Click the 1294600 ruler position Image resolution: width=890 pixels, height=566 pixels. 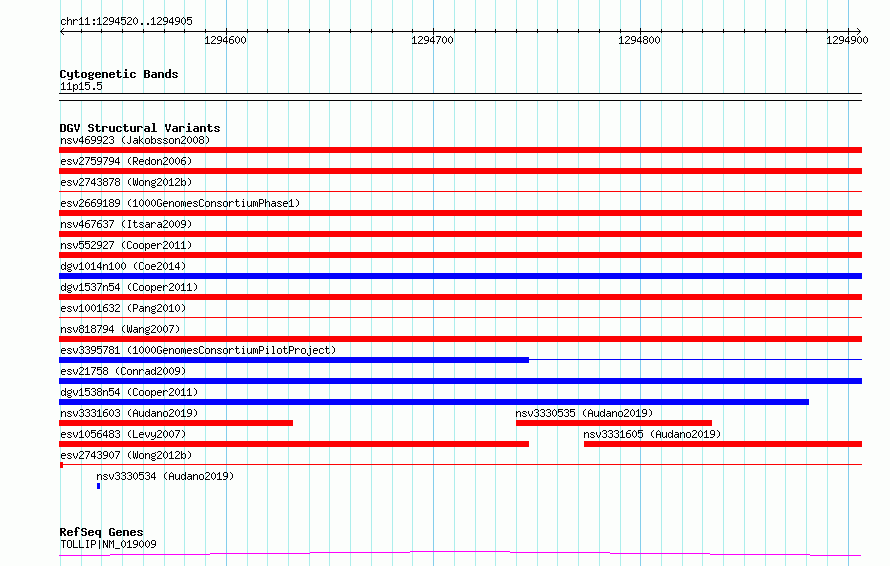coord(225,40)
